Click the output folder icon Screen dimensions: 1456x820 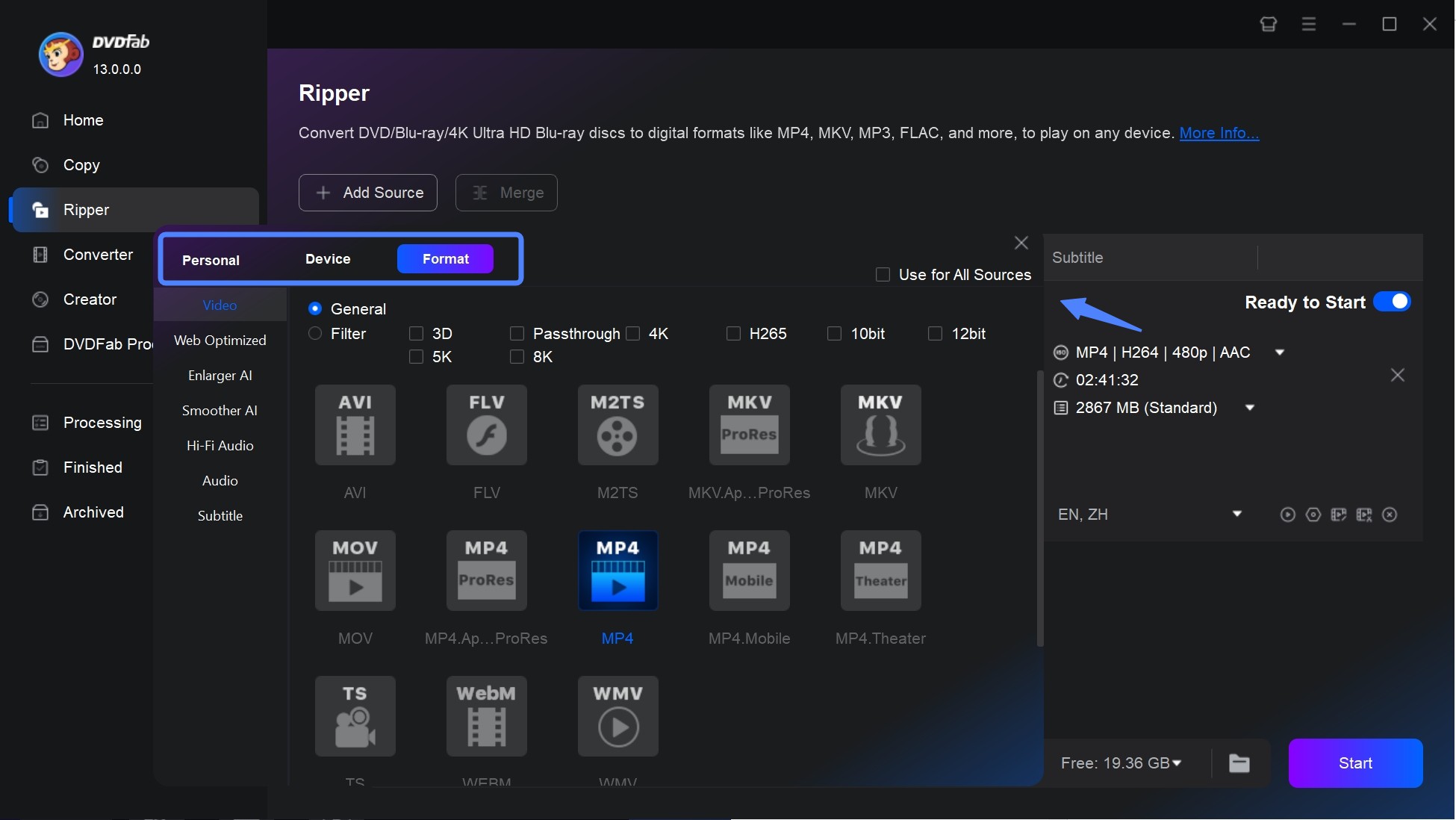pos(1240,762)
